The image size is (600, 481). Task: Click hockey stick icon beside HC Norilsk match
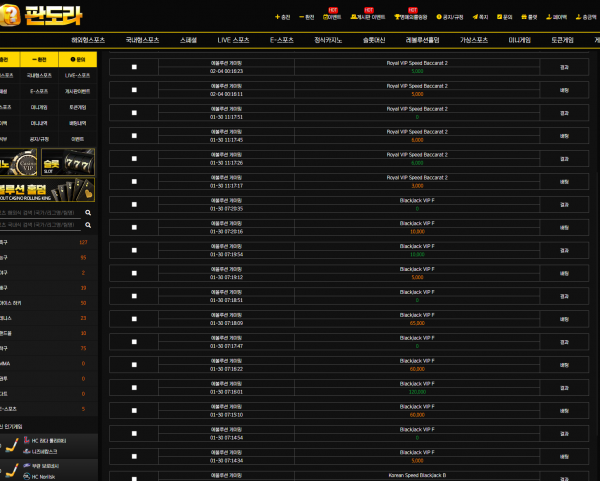10,472
